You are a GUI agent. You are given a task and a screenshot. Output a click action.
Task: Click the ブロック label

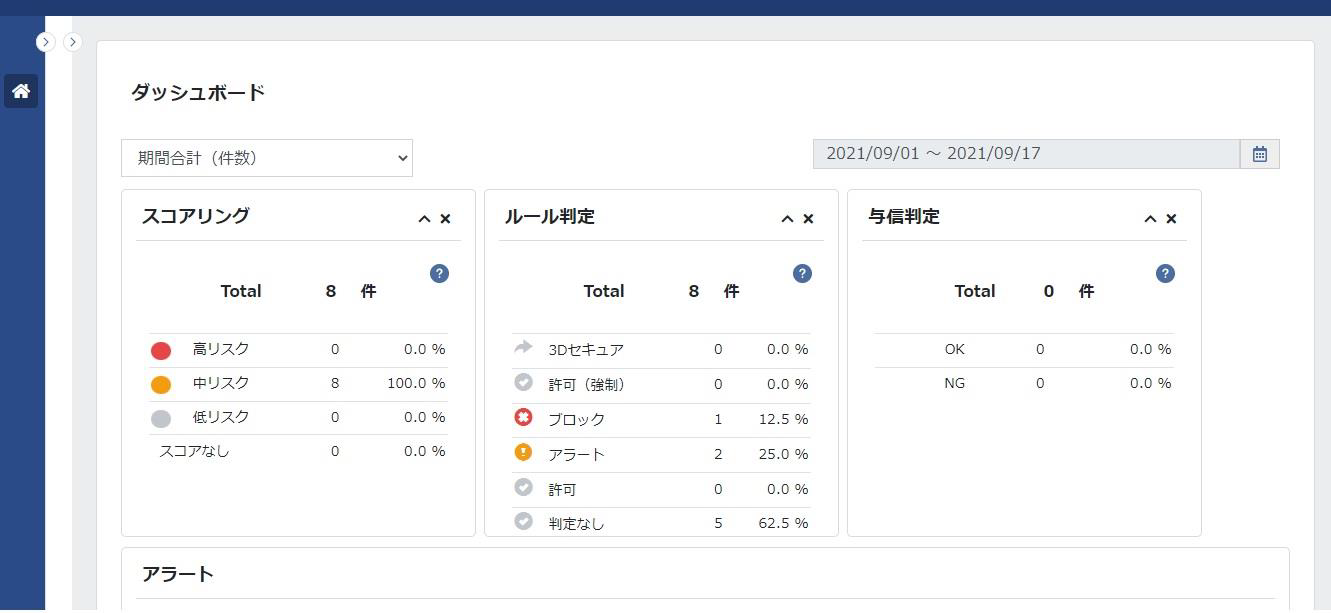coord(576,420)
